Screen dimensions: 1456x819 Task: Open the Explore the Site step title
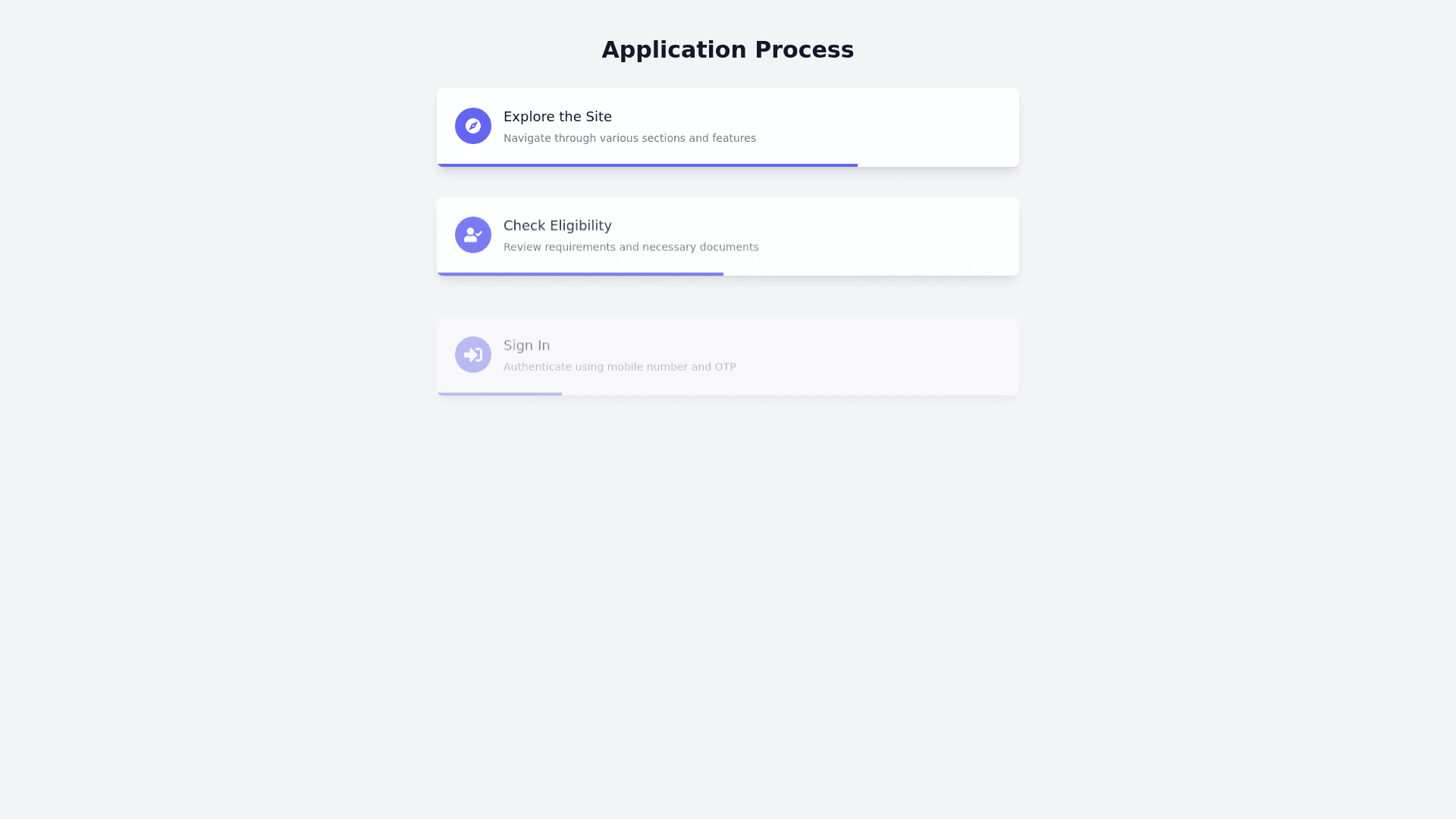(557, 117)
